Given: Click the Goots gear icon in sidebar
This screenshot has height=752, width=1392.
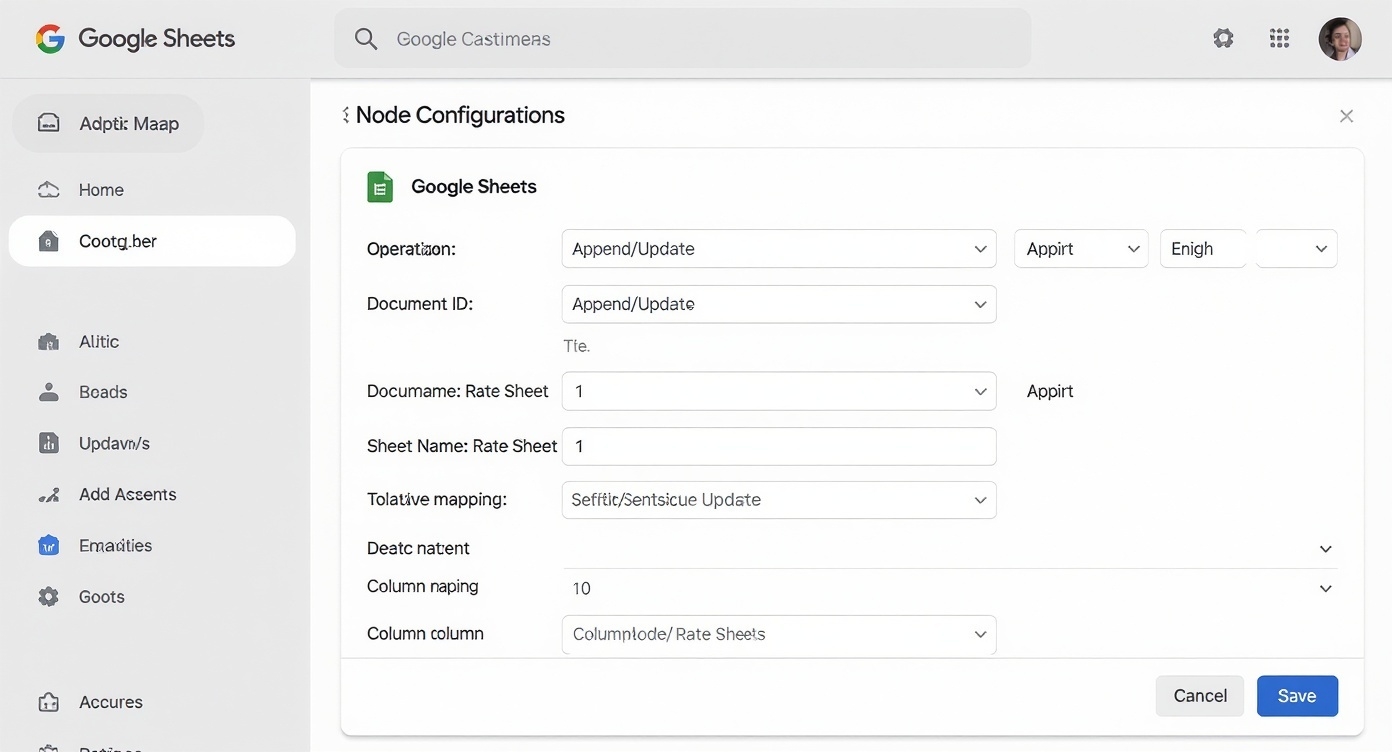Looking at the screenshot, I should [x=48, y=597].
